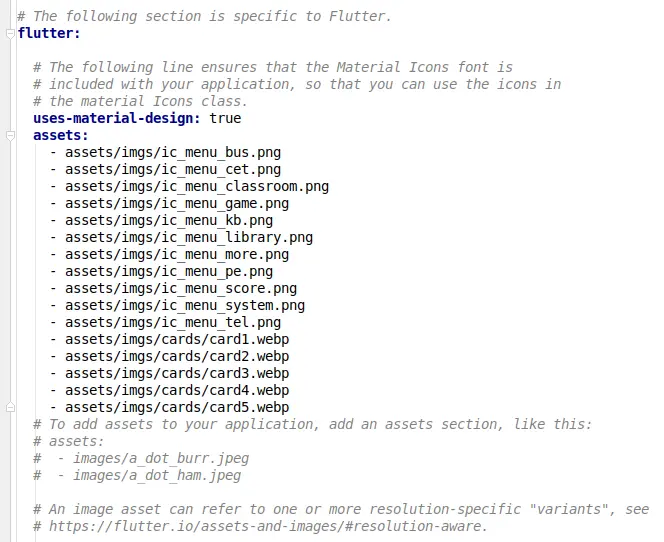The width and height of the screenshot is (664, 542).
Task: Click the commented '# assets:' line
Action: (x=68, y=441)
